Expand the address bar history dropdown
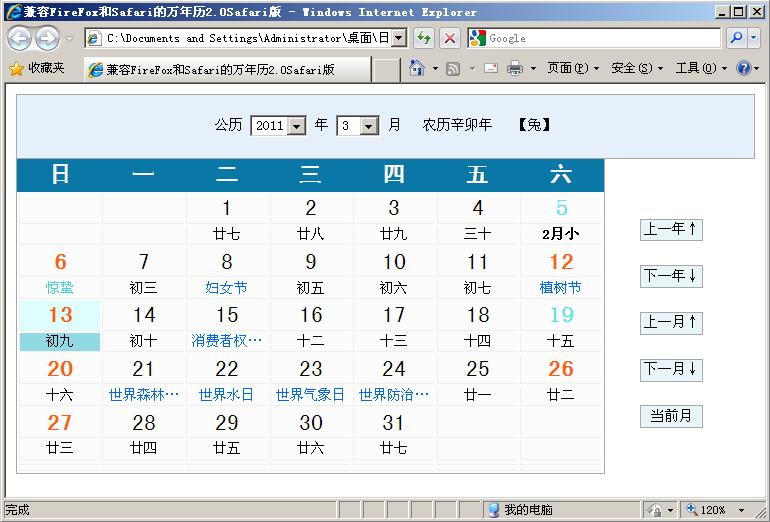This screenshot has width=770, height=522. coord(399,38)
